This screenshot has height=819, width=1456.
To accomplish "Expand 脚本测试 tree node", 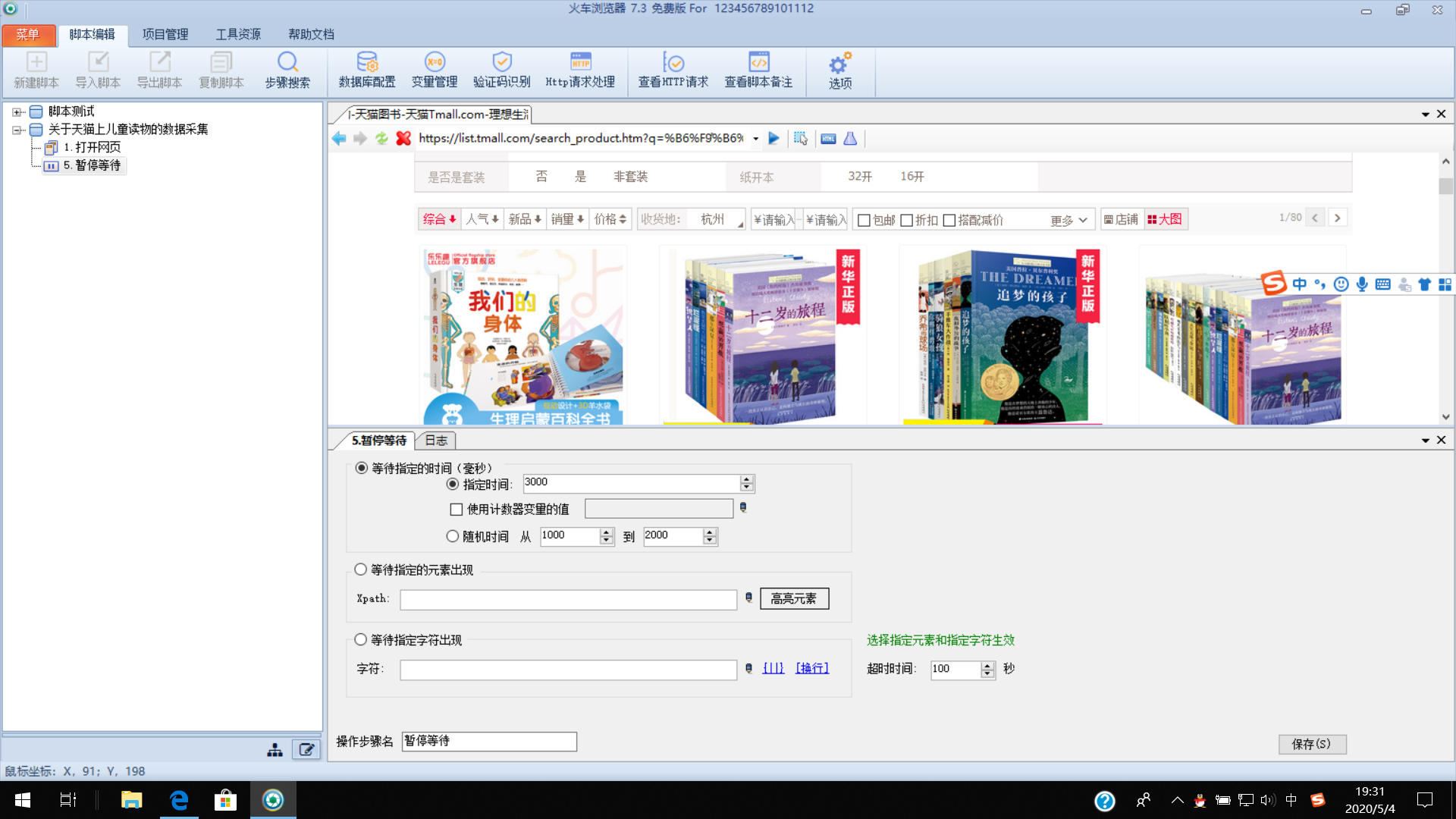I will click(17, 111).
